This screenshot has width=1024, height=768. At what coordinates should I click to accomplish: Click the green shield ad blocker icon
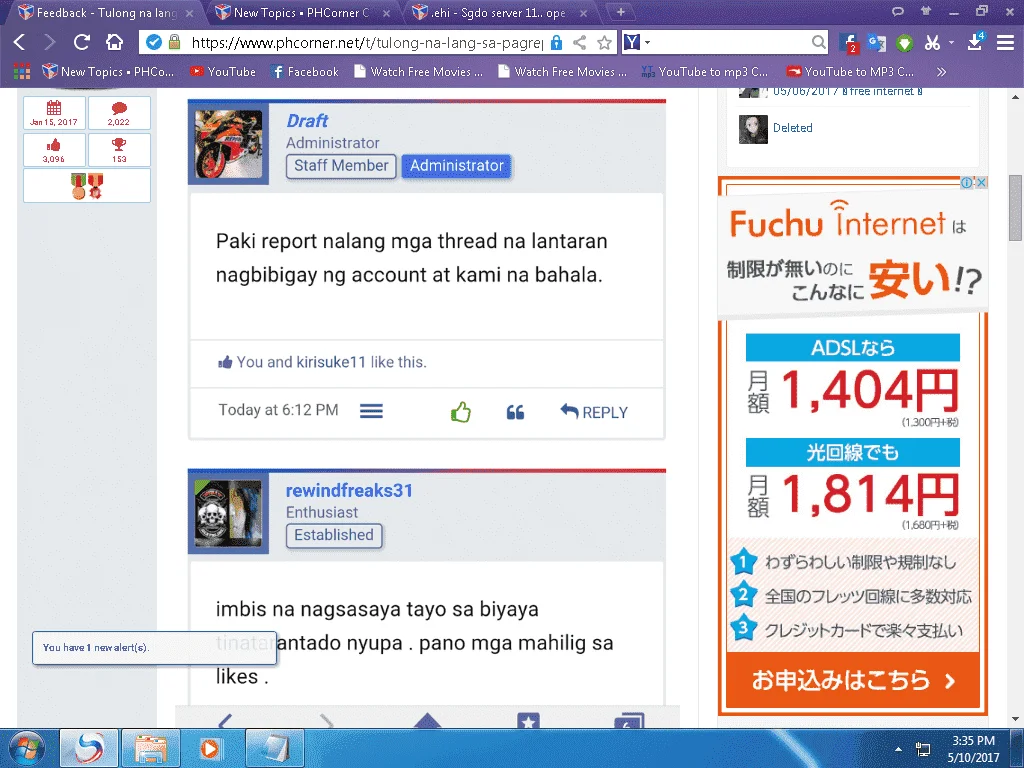tap(904, 43)
